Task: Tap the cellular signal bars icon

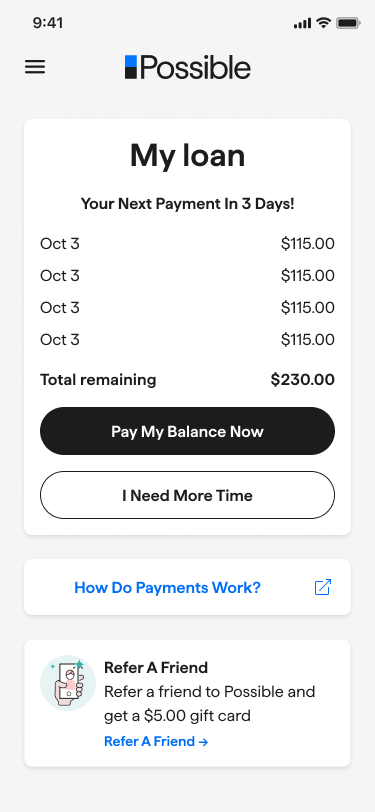Action: pyautogui.click(x=302, y=23)
